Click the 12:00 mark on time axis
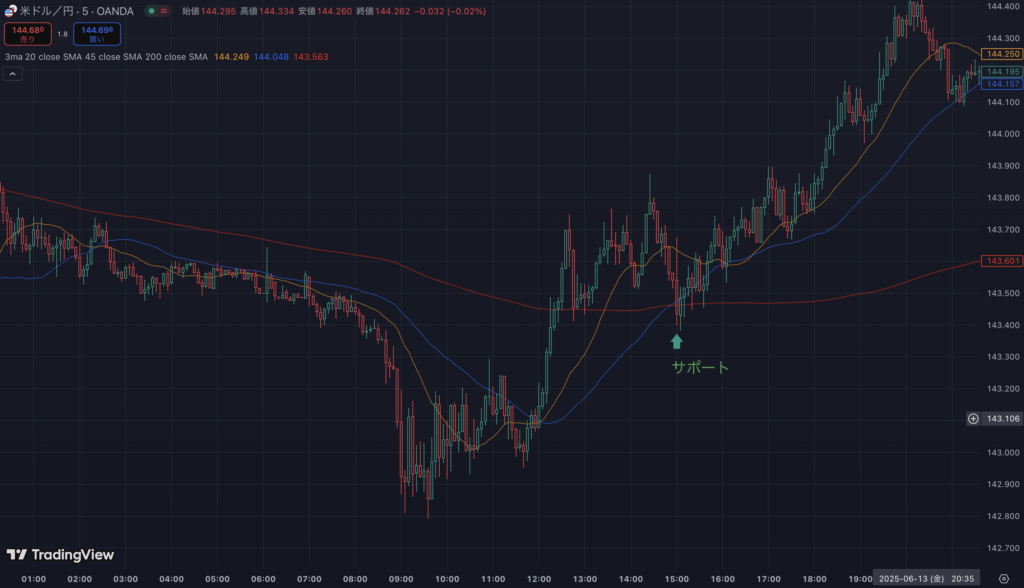 (x=539, y=578)
